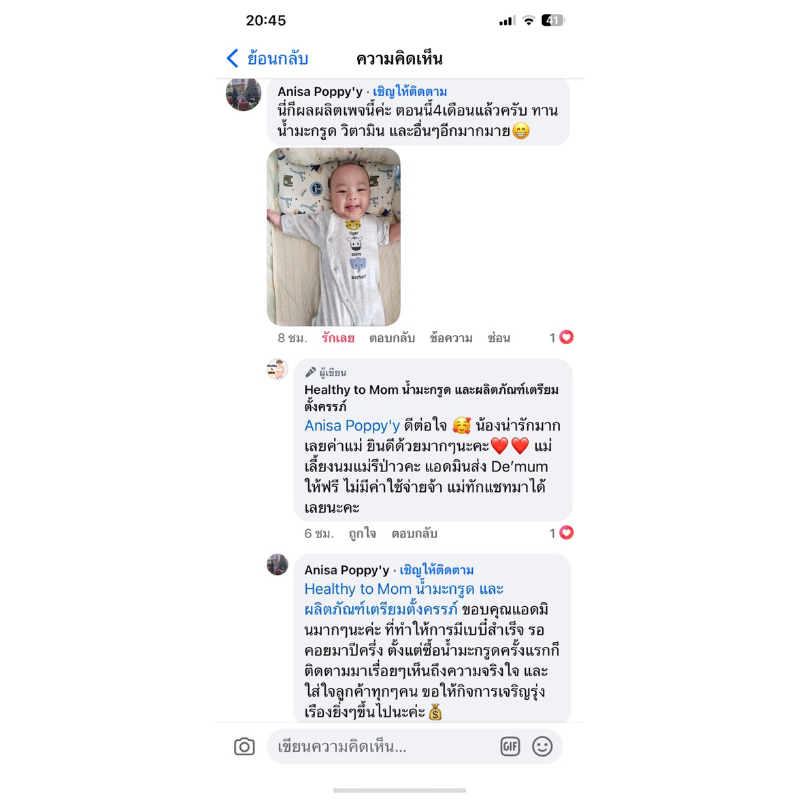This screenshot has height=800, width=800.
Task: Toggle the รักเลย reaction on the photo comment
Action: (x=338, y=338)
